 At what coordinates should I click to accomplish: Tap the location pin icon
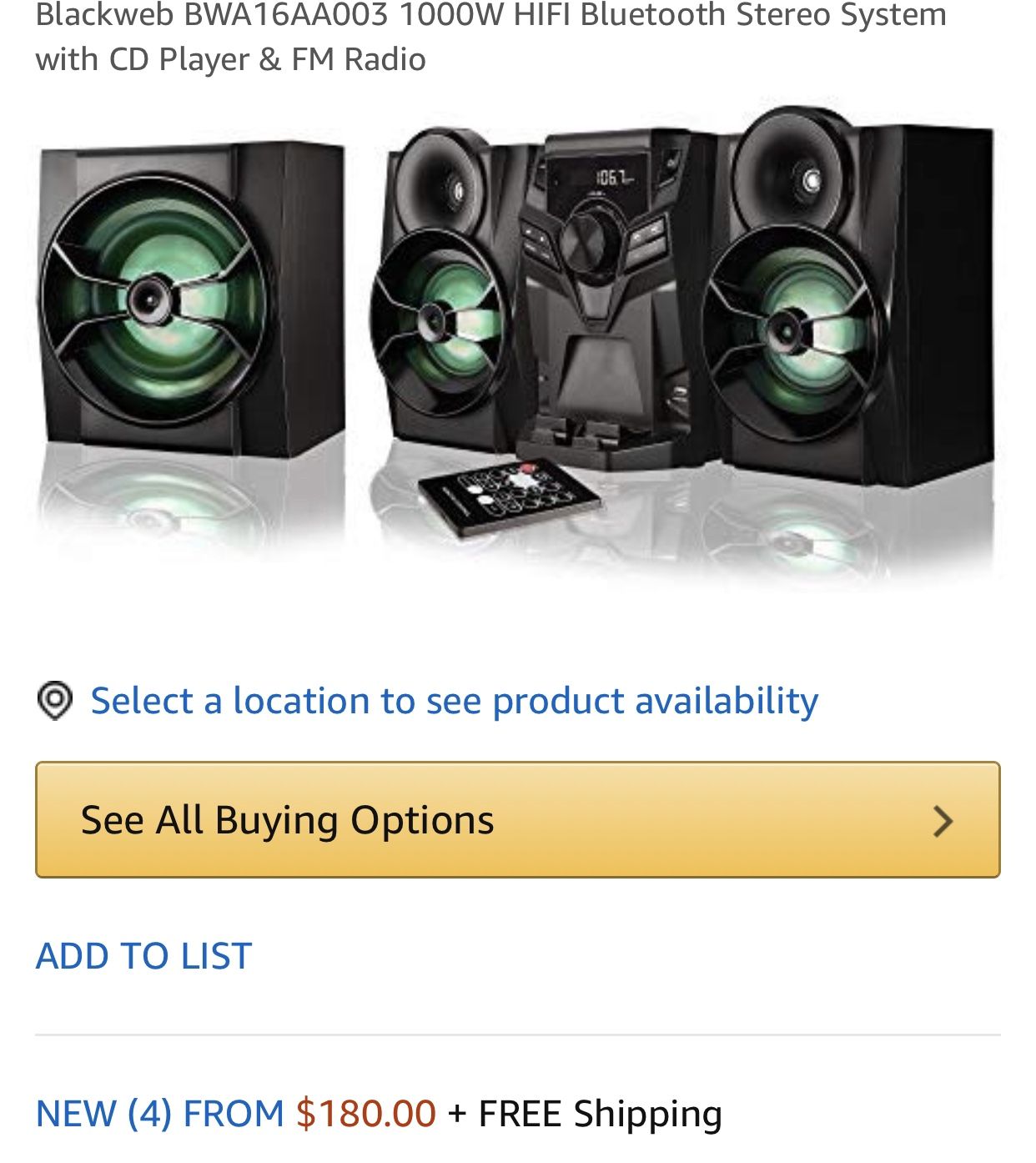pyautogui.click(x=55, y=700)
